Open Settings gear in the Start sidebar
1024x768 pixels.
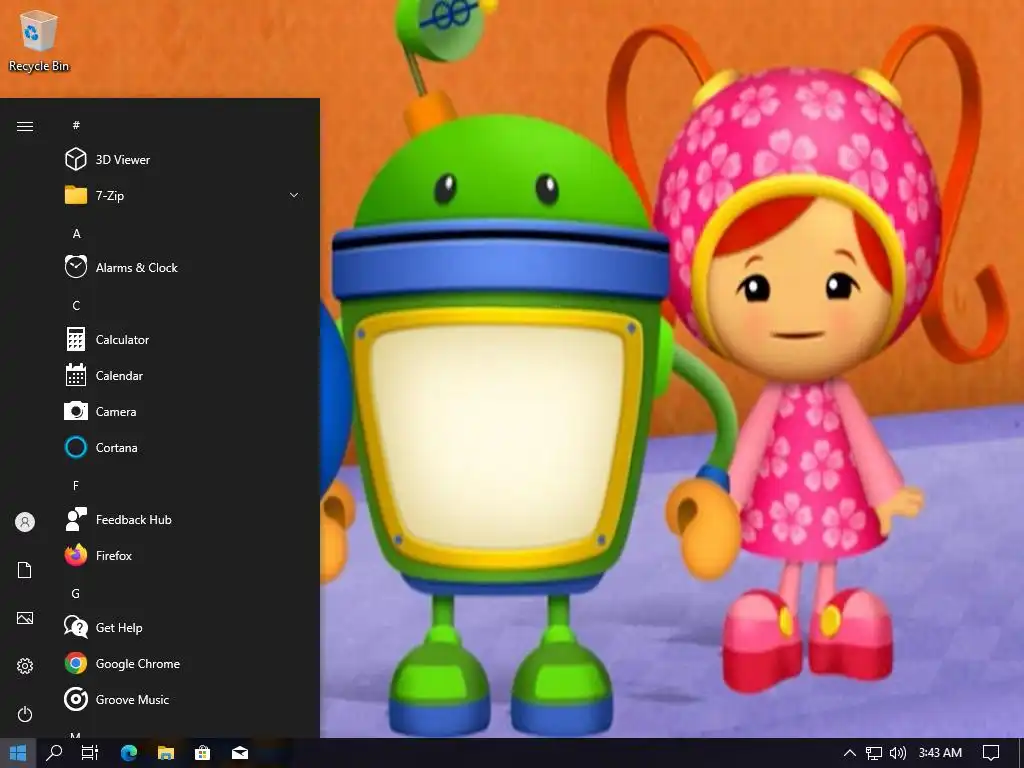point(25,666)
